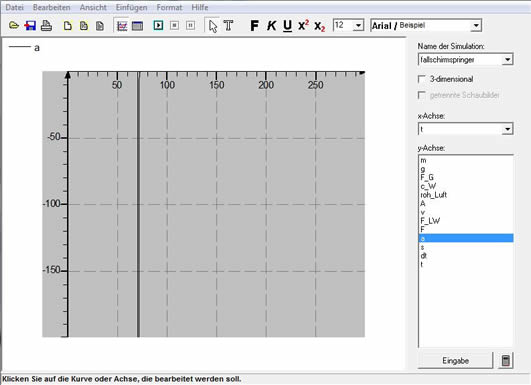Start the simulation with the play icon
The image size is (531, 385).
tap(158, 25)
